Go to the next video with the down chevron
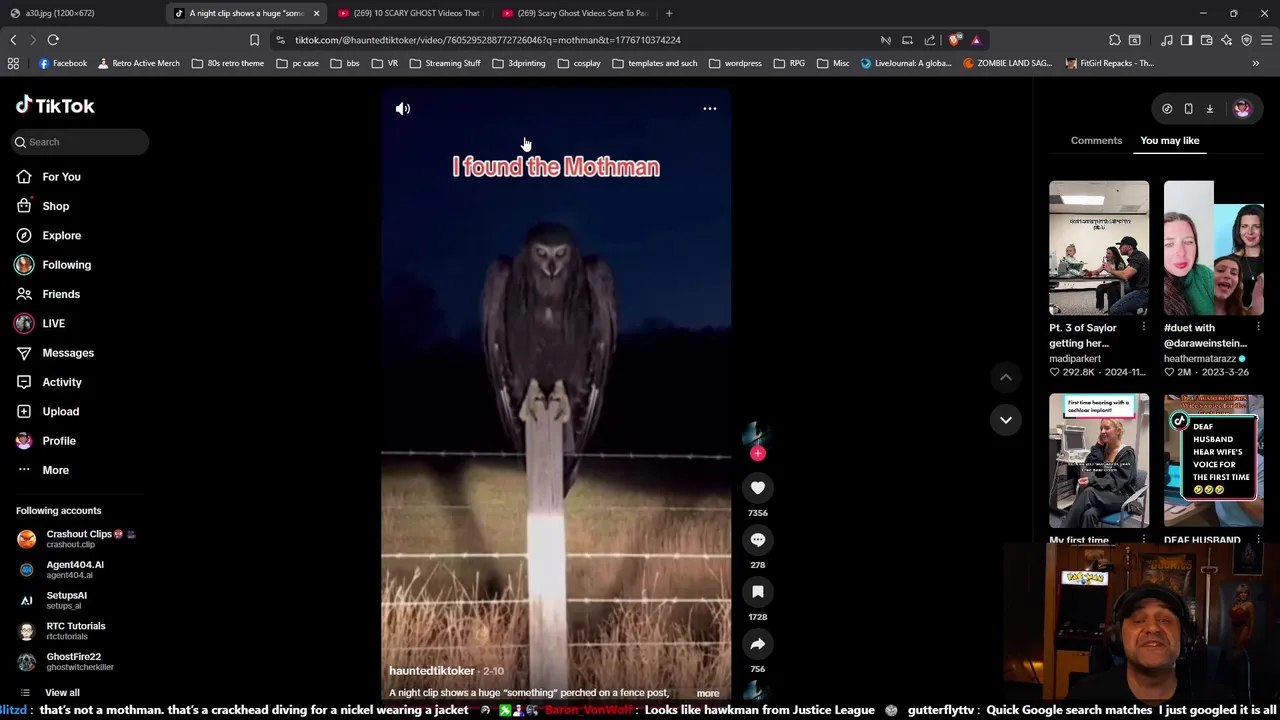Image resolution: width=1280 pixels, height=720 pixels. pyautogui.click(x=1005, y=420)
